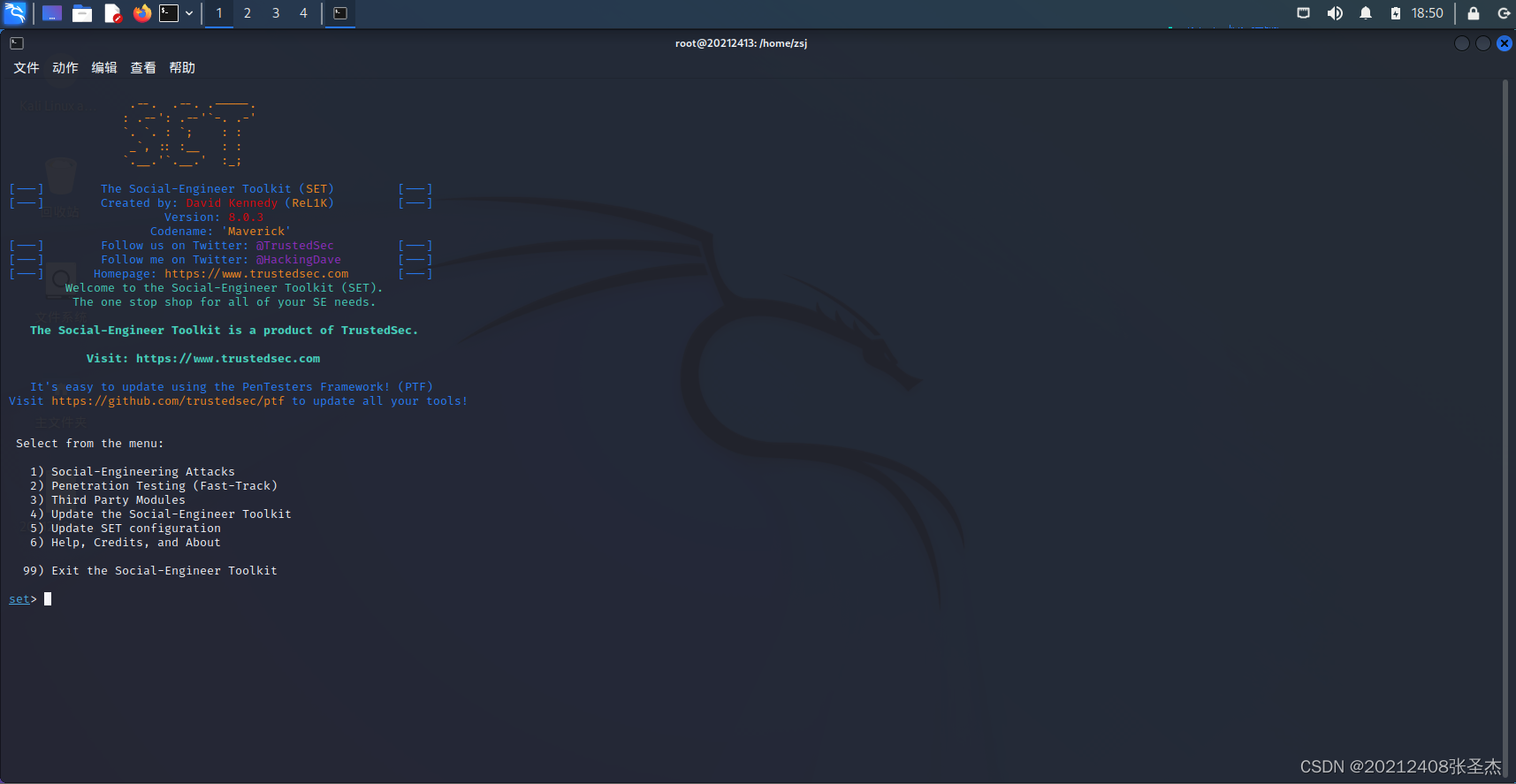Viewport: 1516px width, 784px height.
Task: Click the github.com/trustedsec/ptf URL
Action: click(168, 401)
